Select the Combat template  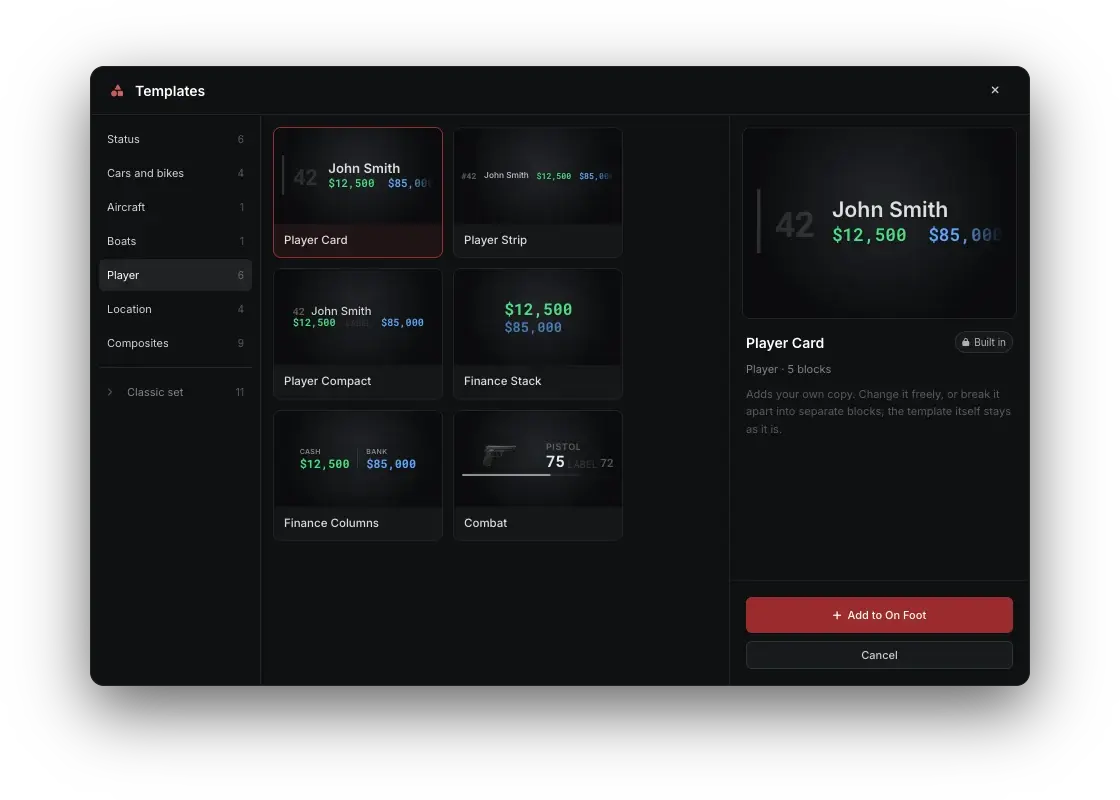tap(538, 475)
